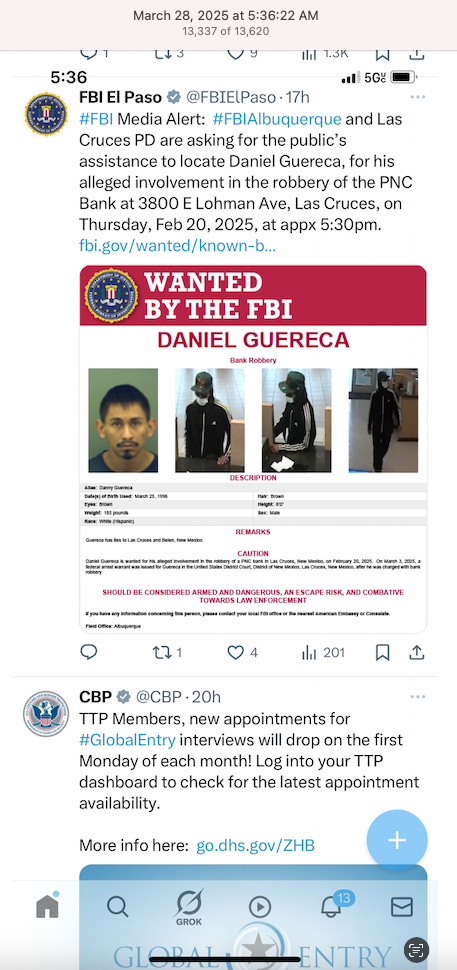The height and width of the screenshot is (970, 457).
Task: Like the Daniel Guereca wanted post
Action: point(242,652)
